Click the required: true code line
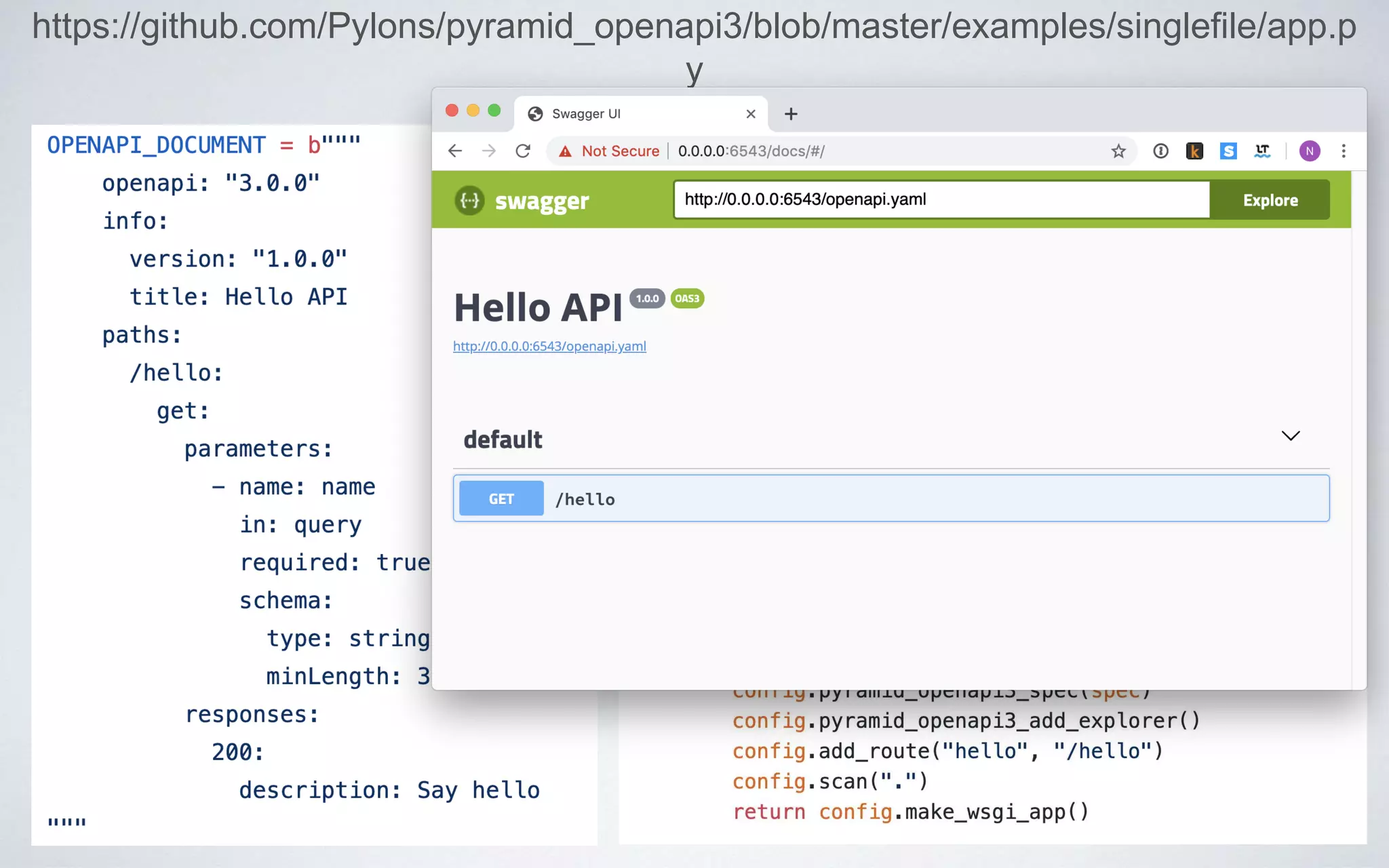 point(335,563)
